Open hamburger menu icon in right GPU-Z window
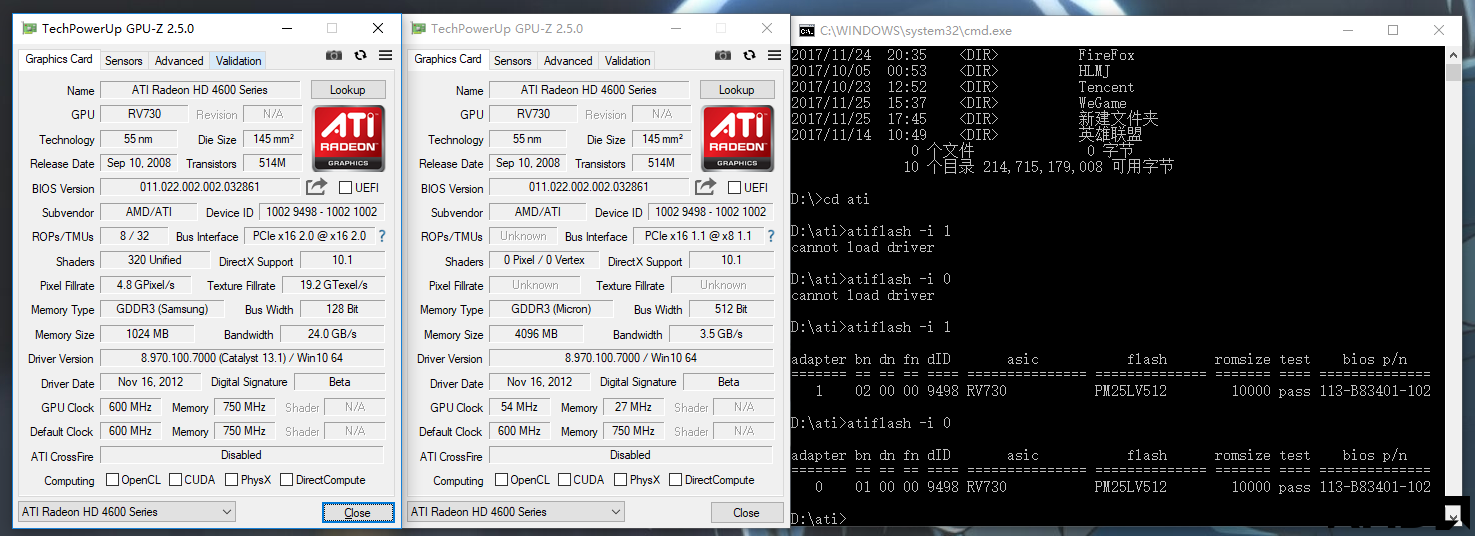The image size is (1475, 536). point(773,56)
